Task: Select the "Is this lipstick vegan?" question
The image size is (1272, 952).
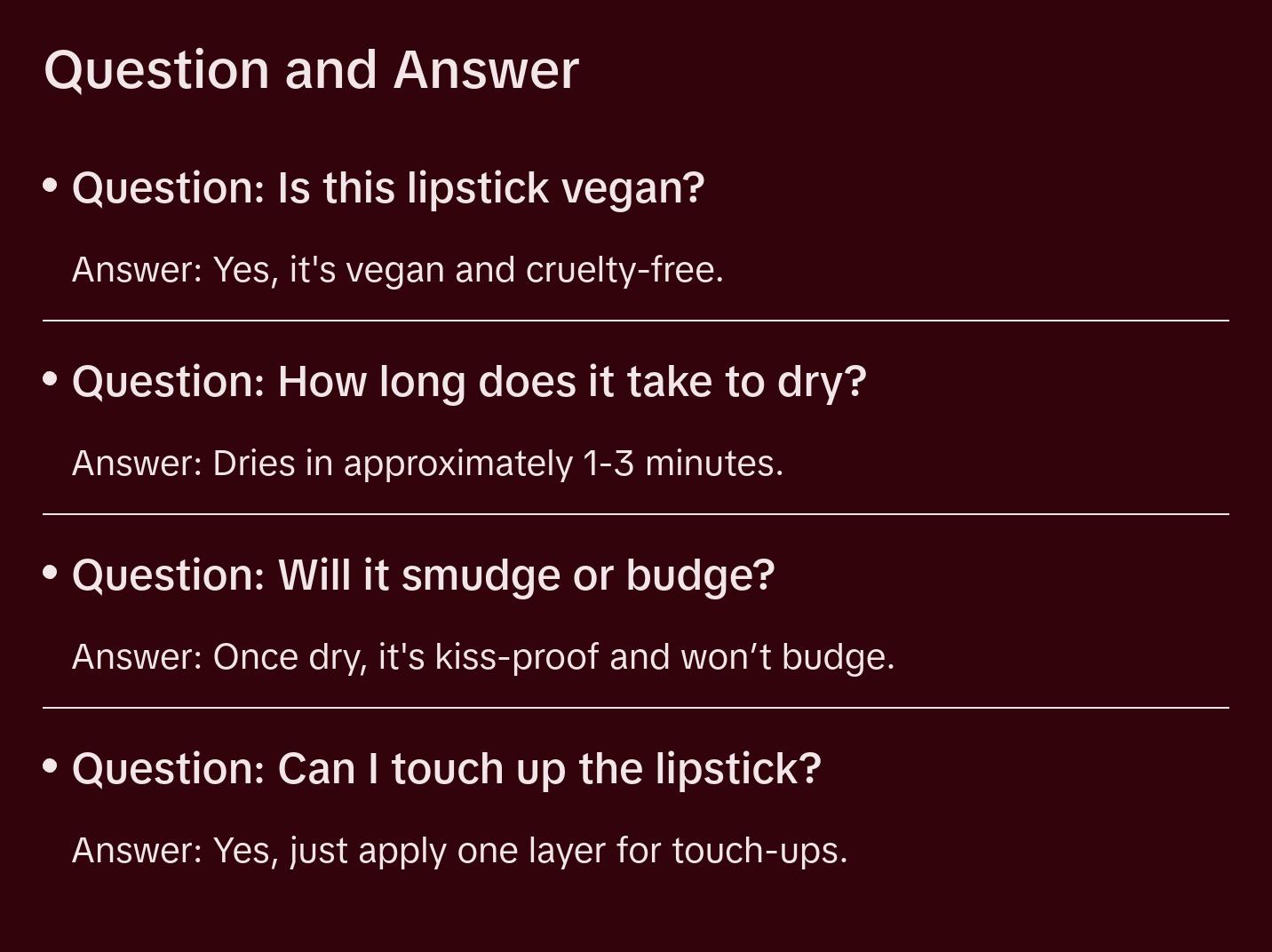Action: pyautogui.click(x=388, y=188)
